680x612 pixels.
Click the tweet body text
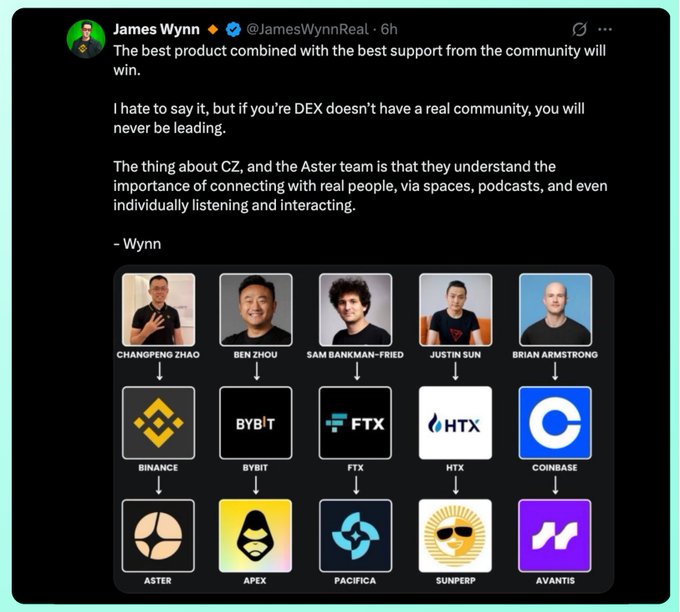(360, 147)
